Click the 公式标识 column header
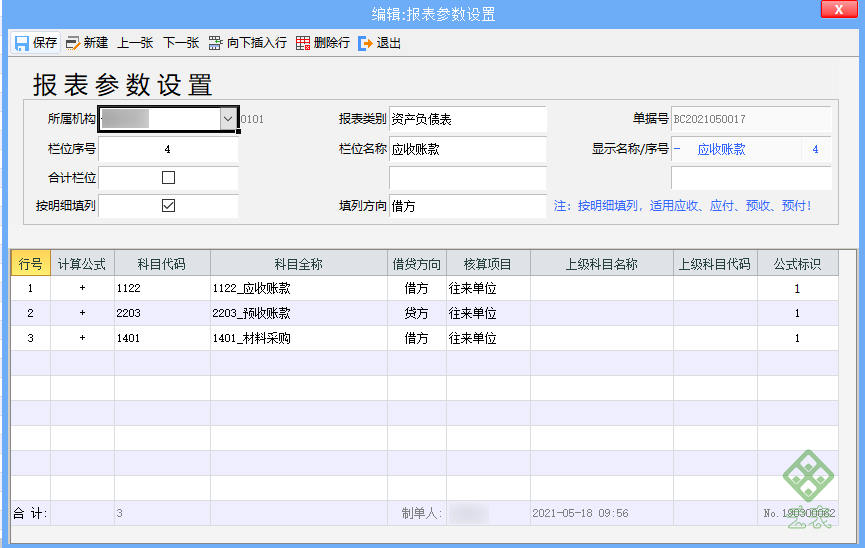The image size is (865, 548). tap(798, 264)
